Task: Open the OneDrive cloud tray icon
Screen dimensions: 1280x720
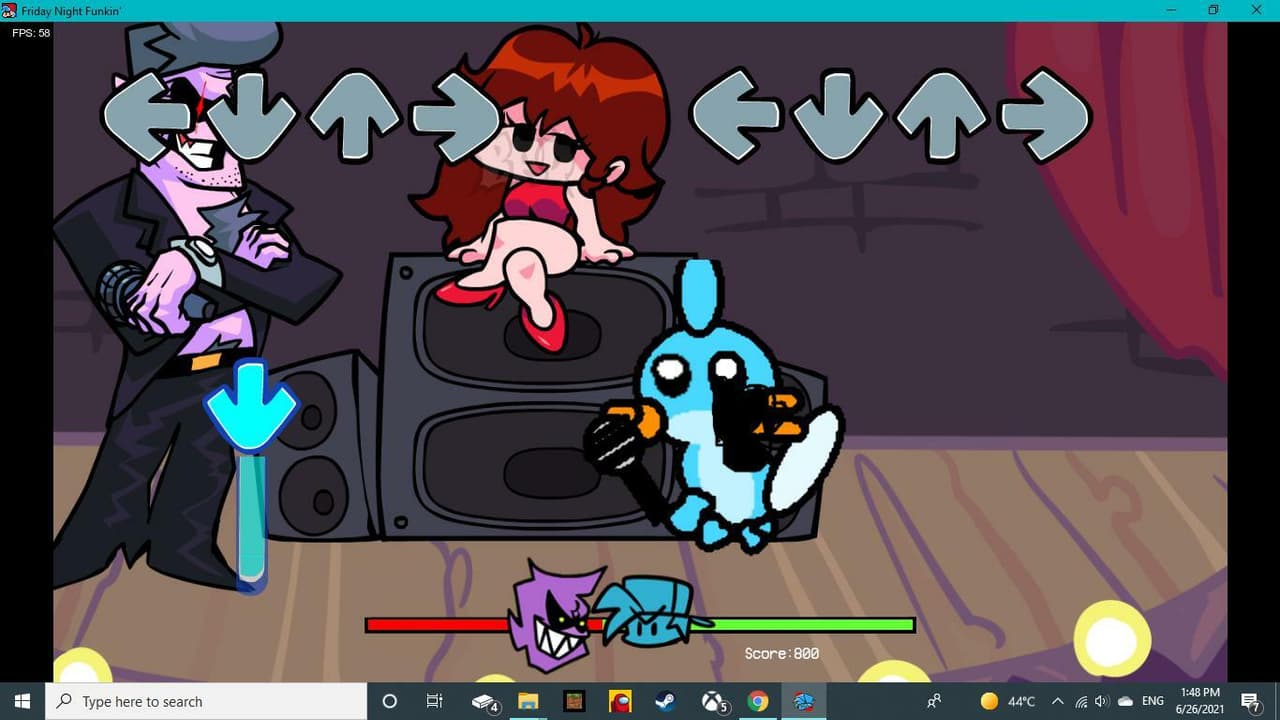Action: [x=1125, y=701]
